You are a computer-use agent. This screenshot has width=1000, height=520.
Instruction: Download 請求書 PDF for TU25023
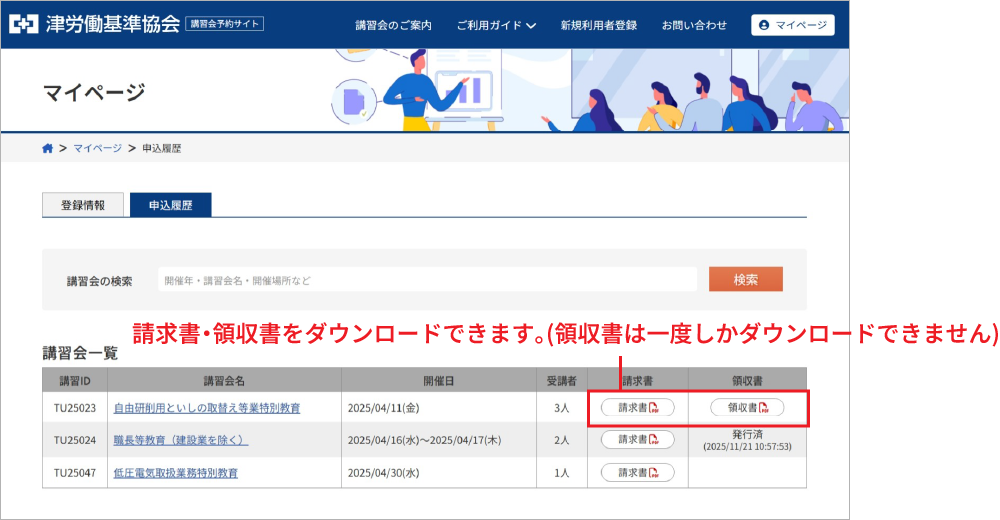click(637, 407)
